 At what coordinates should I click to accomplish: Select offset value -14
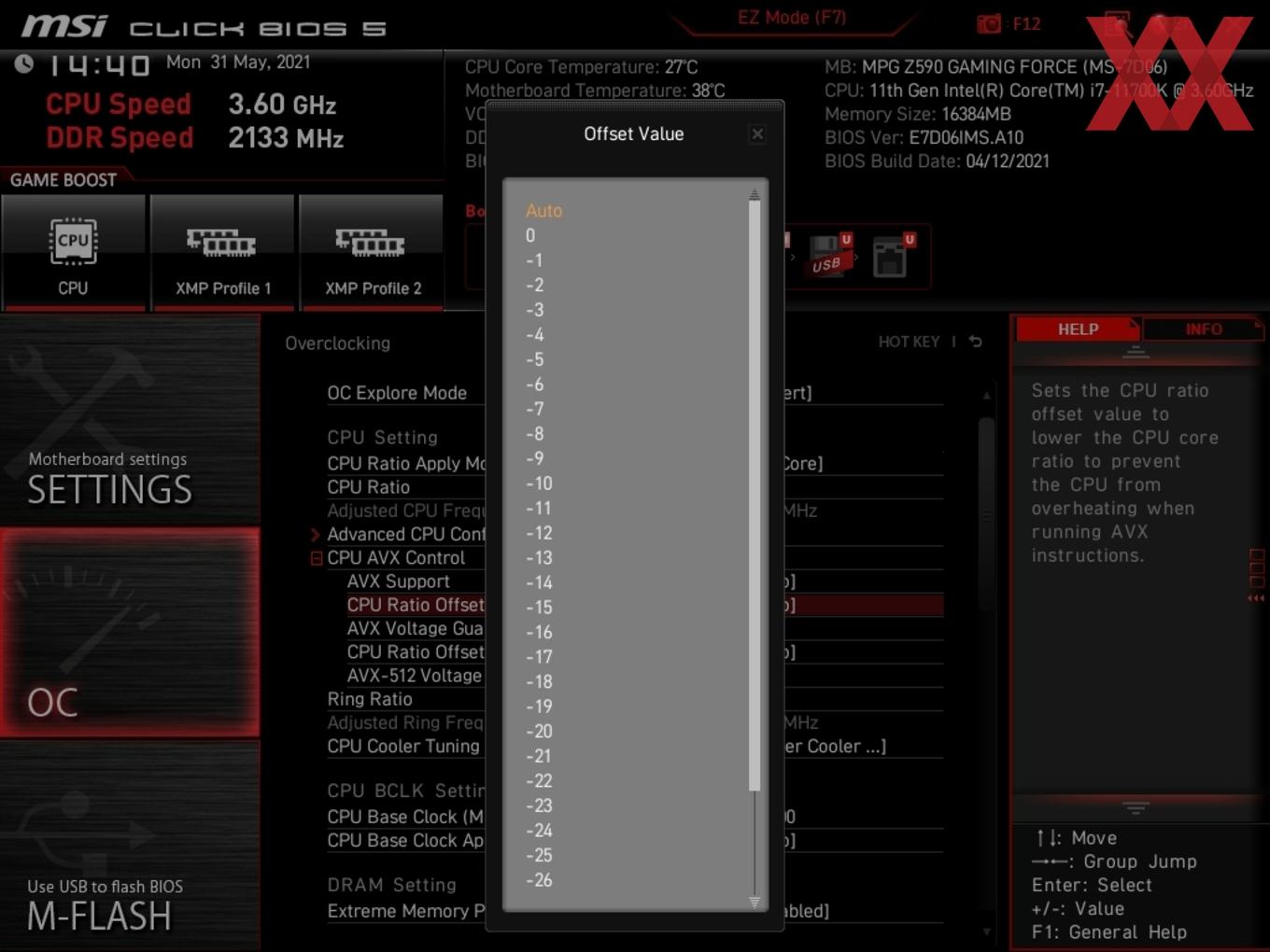pyautogui.click(x=539, y=582)
